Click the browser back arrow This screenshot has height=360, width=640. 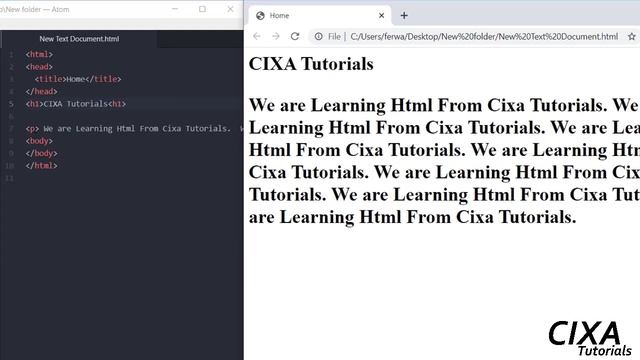[x=257, y=36]
